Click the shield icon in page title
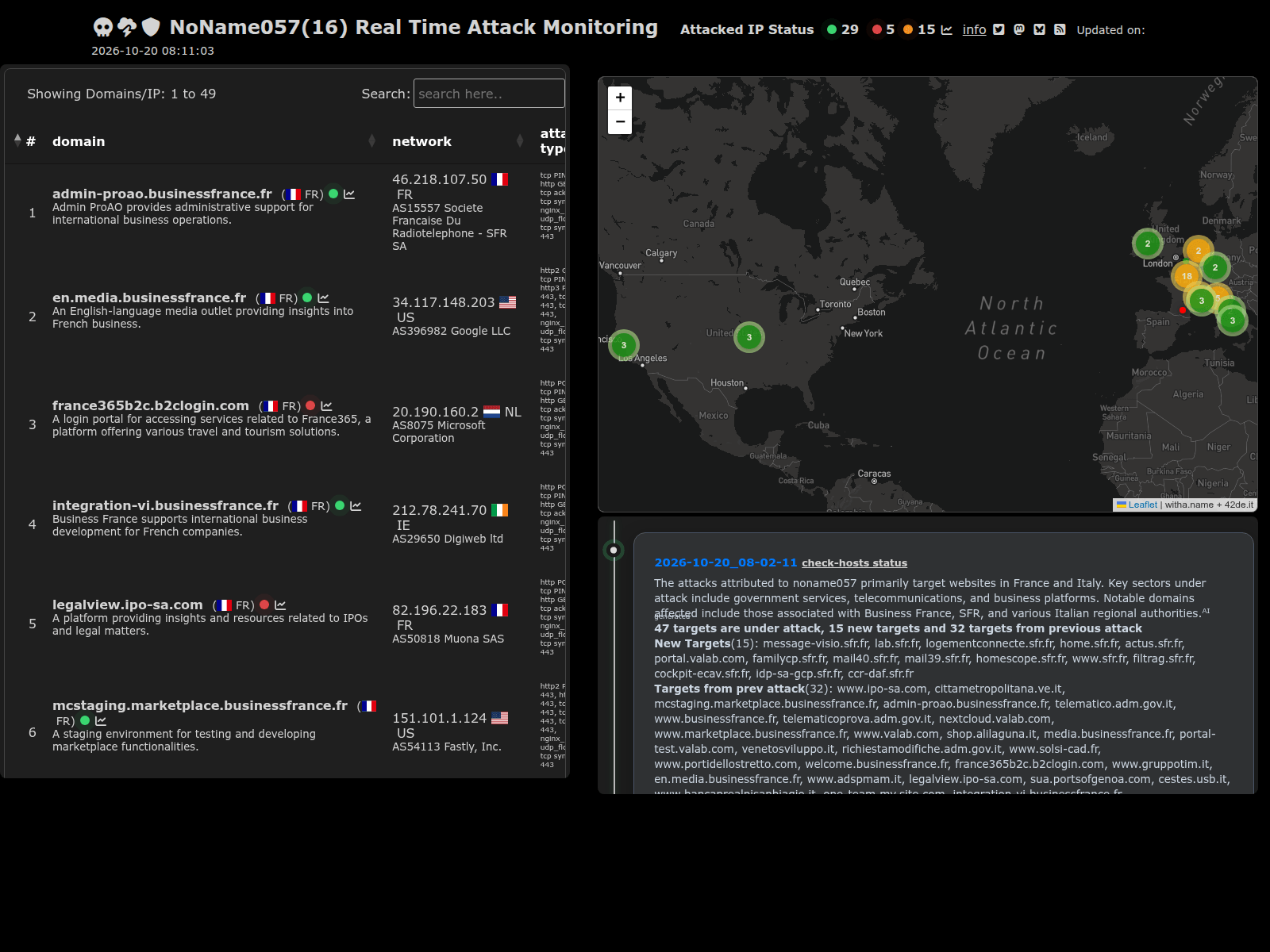The width and height of the screenshot is (1270, 952). (151, 28)
